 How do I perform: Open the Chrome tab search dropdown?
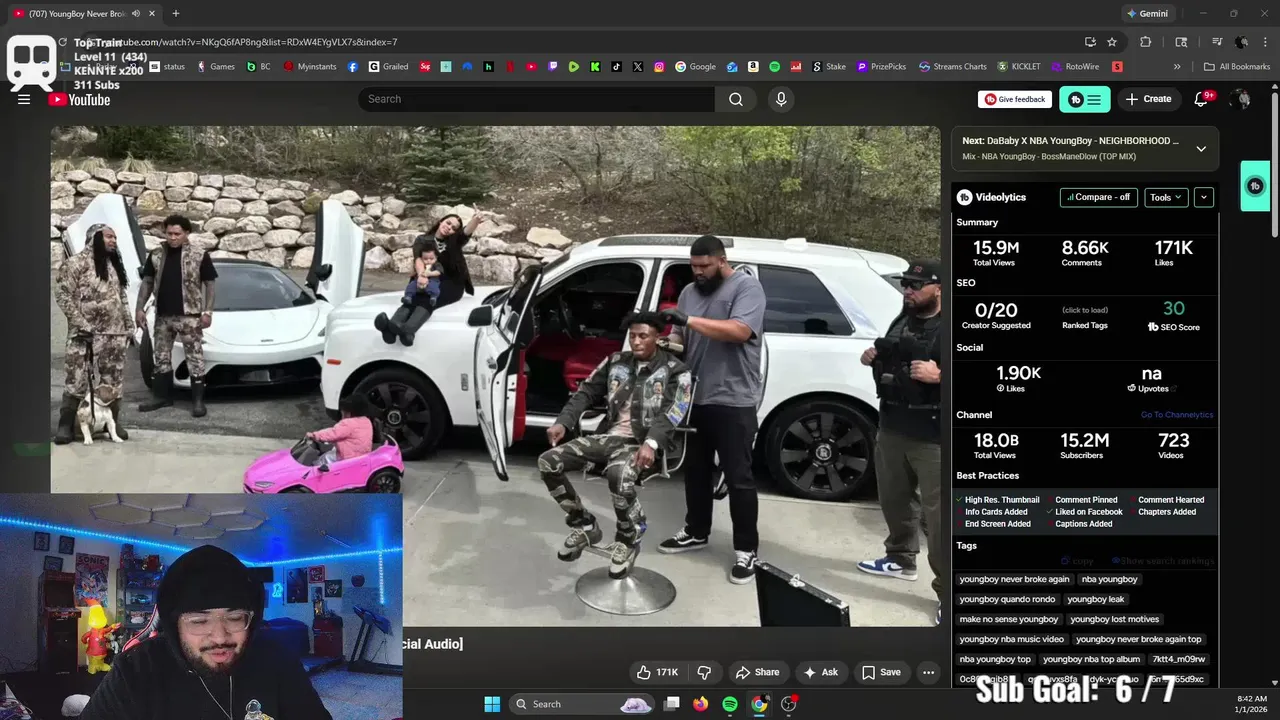click(x=1181, y=42)
